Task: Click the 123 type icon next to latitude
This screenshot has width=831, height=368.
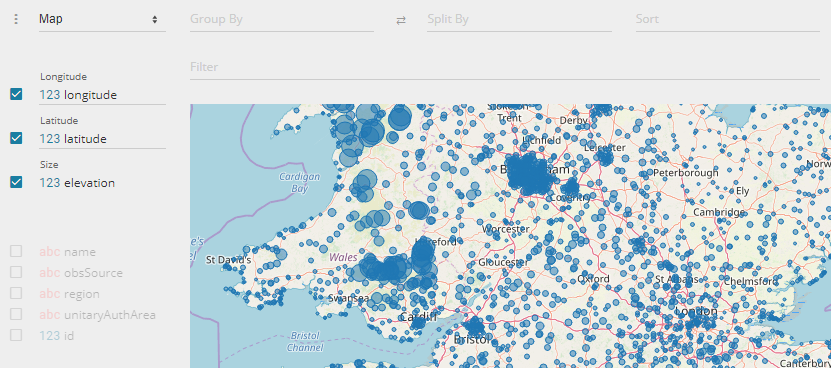Action: click(x=49, y=139)
